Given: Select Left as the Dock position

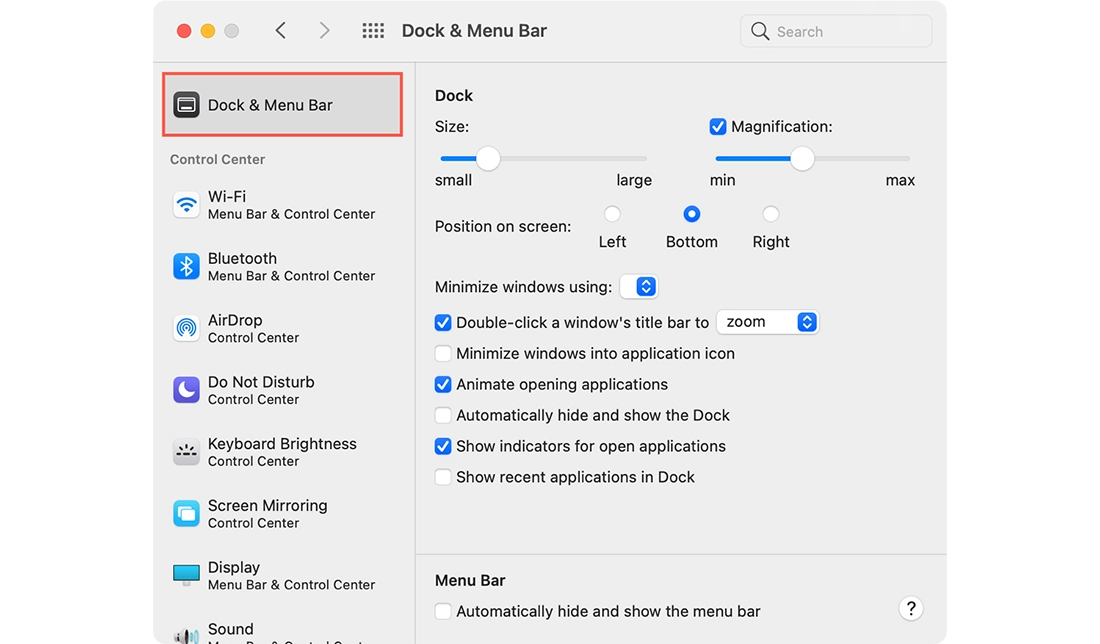Looking at the screenshot, I should 611,213.
